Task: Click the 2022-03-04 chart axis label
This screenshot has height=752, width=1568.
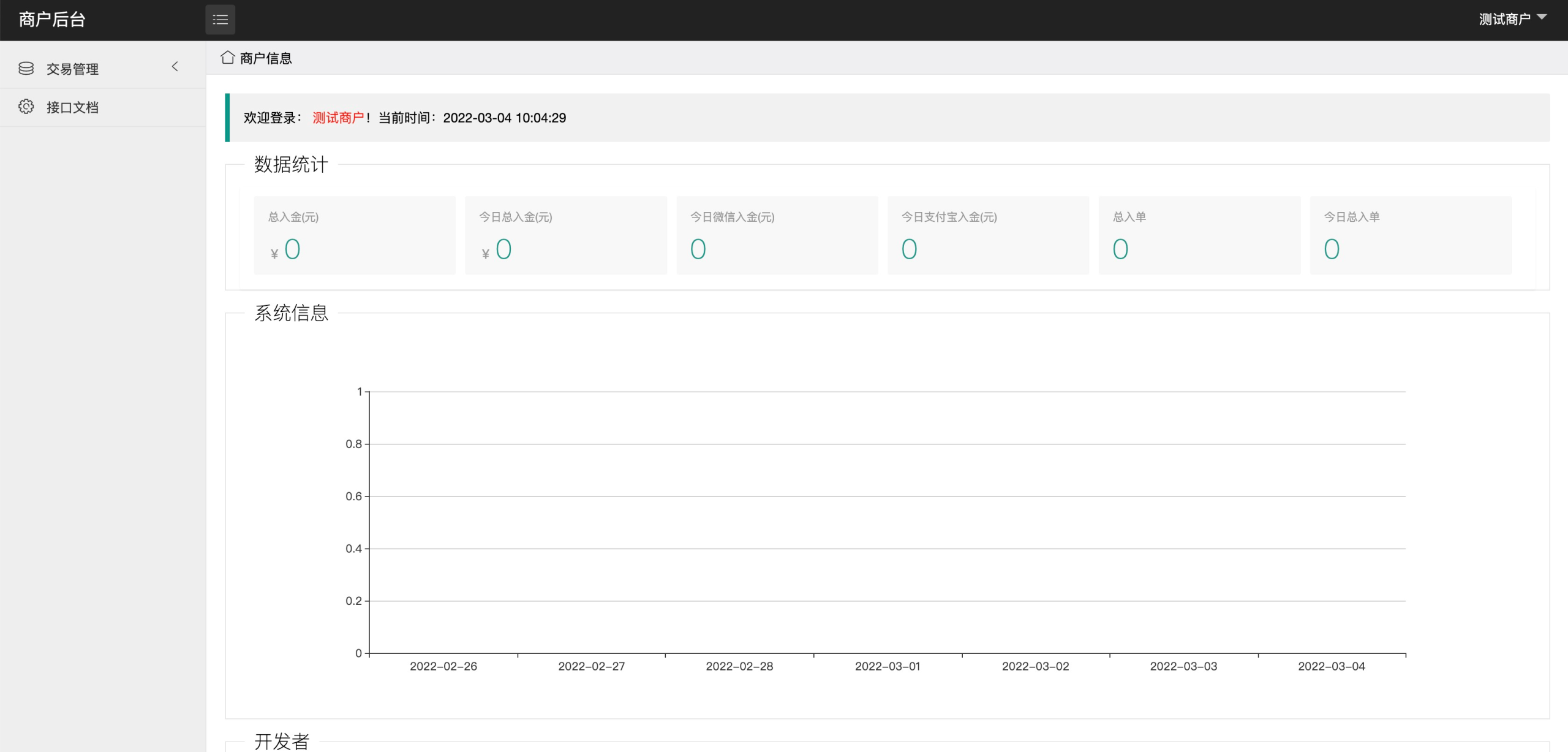Action: 1332,666
